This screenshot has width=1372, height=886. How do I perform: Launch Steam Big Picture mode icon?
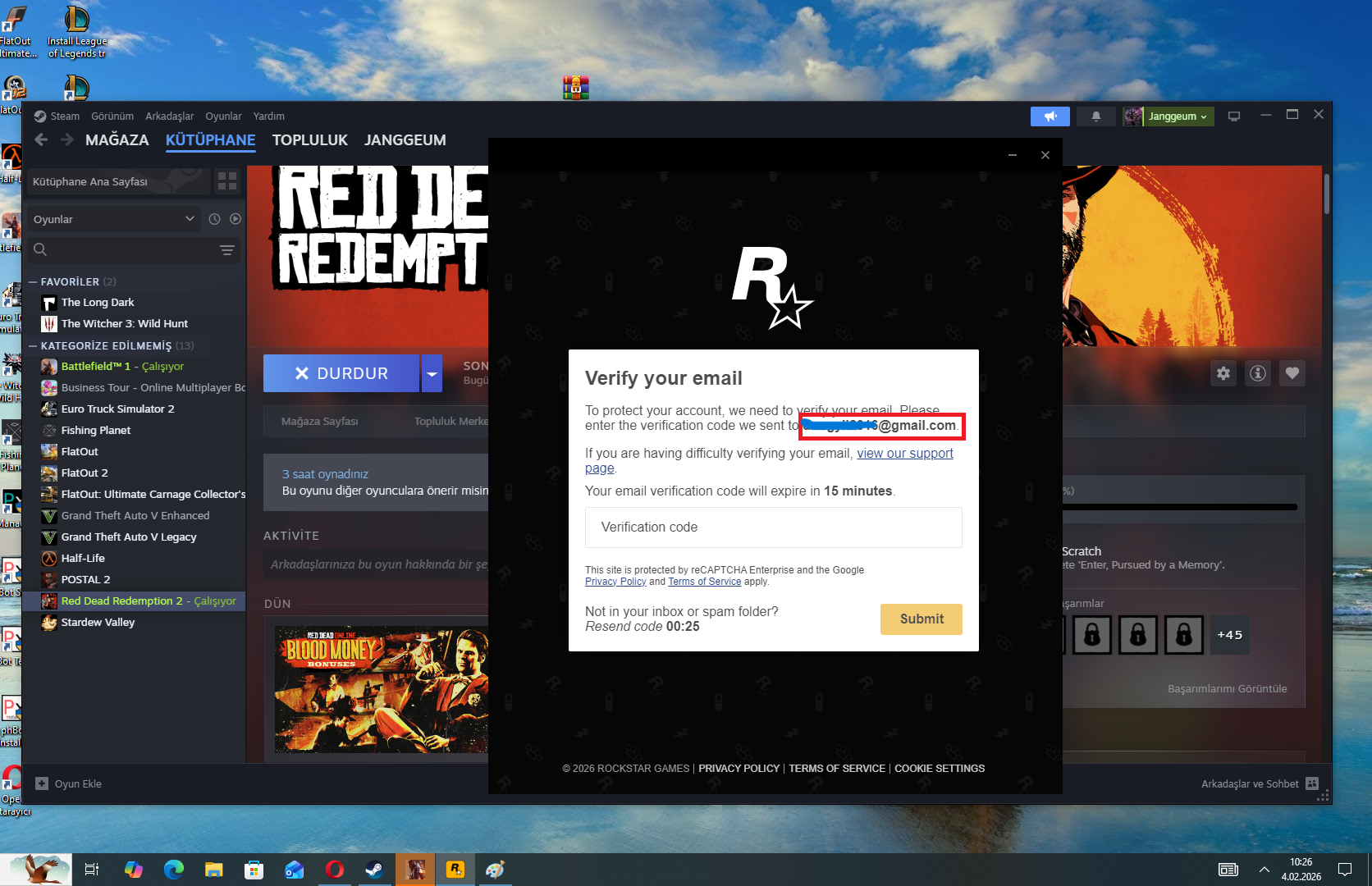[1233, 116]
